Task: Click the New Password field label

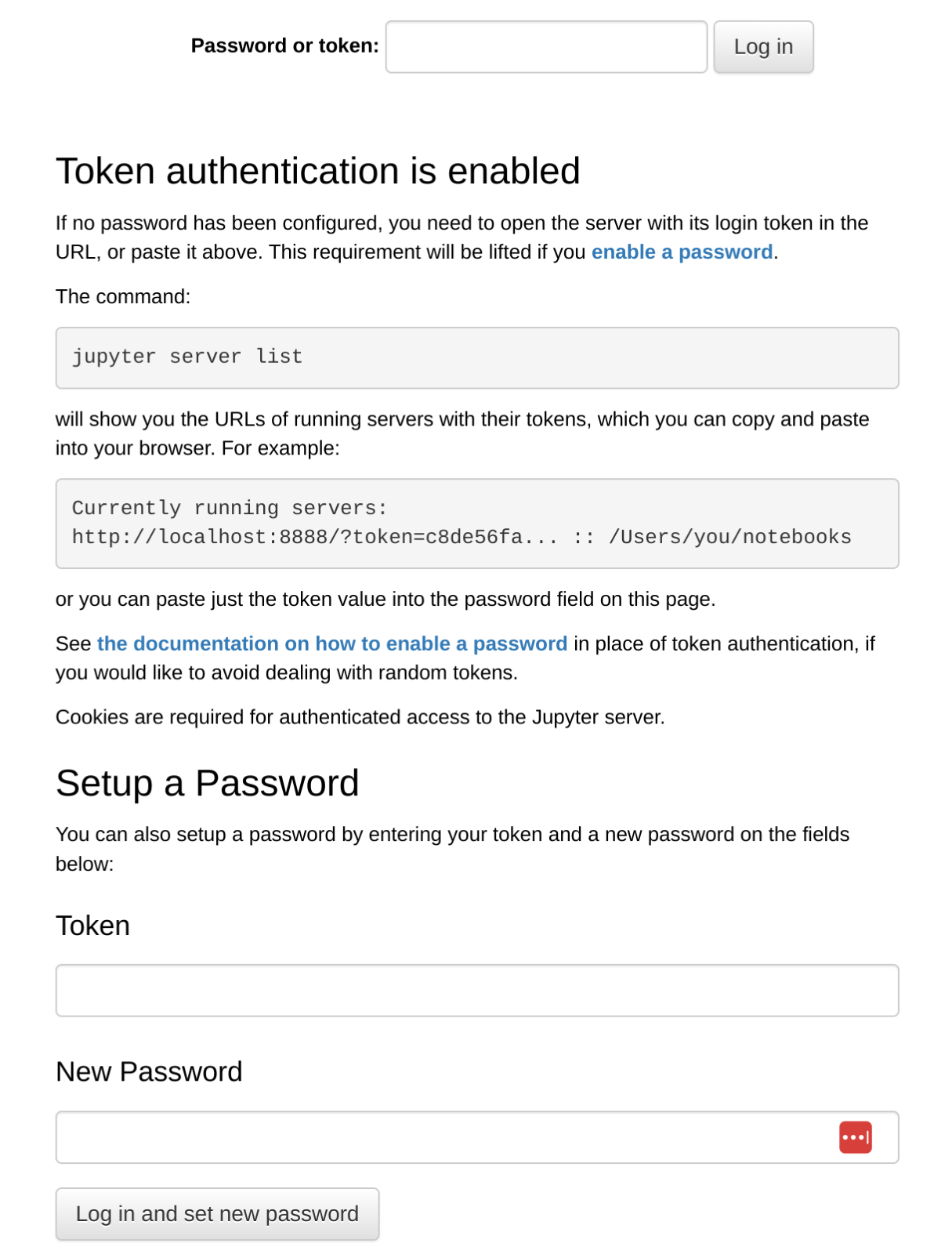Action: click(x=149, y=1071)
